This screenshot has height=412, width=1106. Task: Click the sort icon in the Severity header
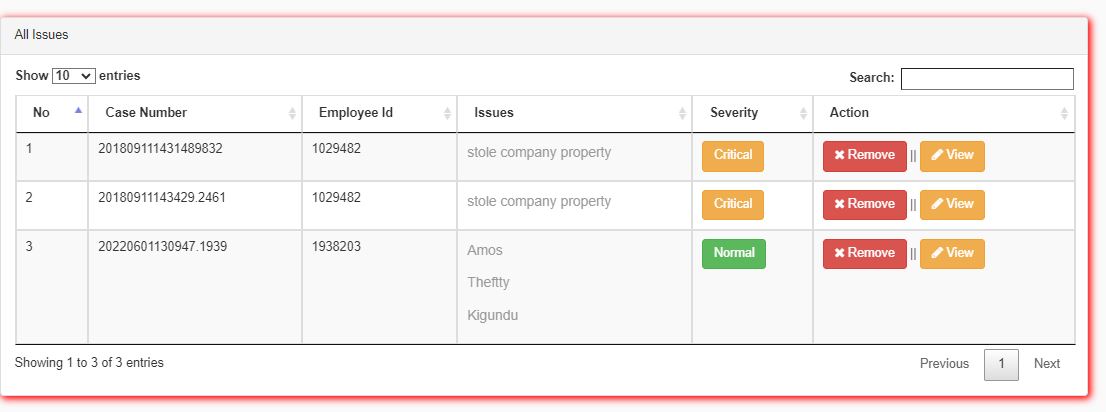point(803,114)
